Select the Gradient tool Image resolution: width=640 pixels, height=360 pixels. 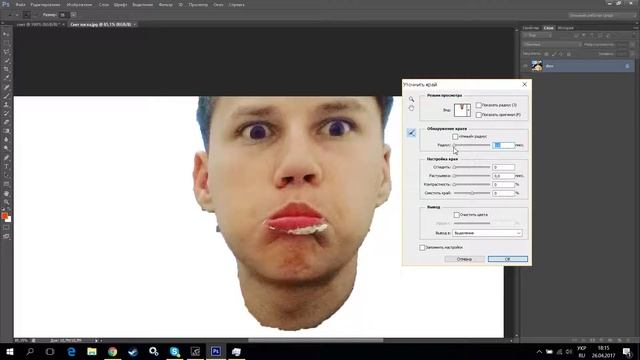(6, 131)
